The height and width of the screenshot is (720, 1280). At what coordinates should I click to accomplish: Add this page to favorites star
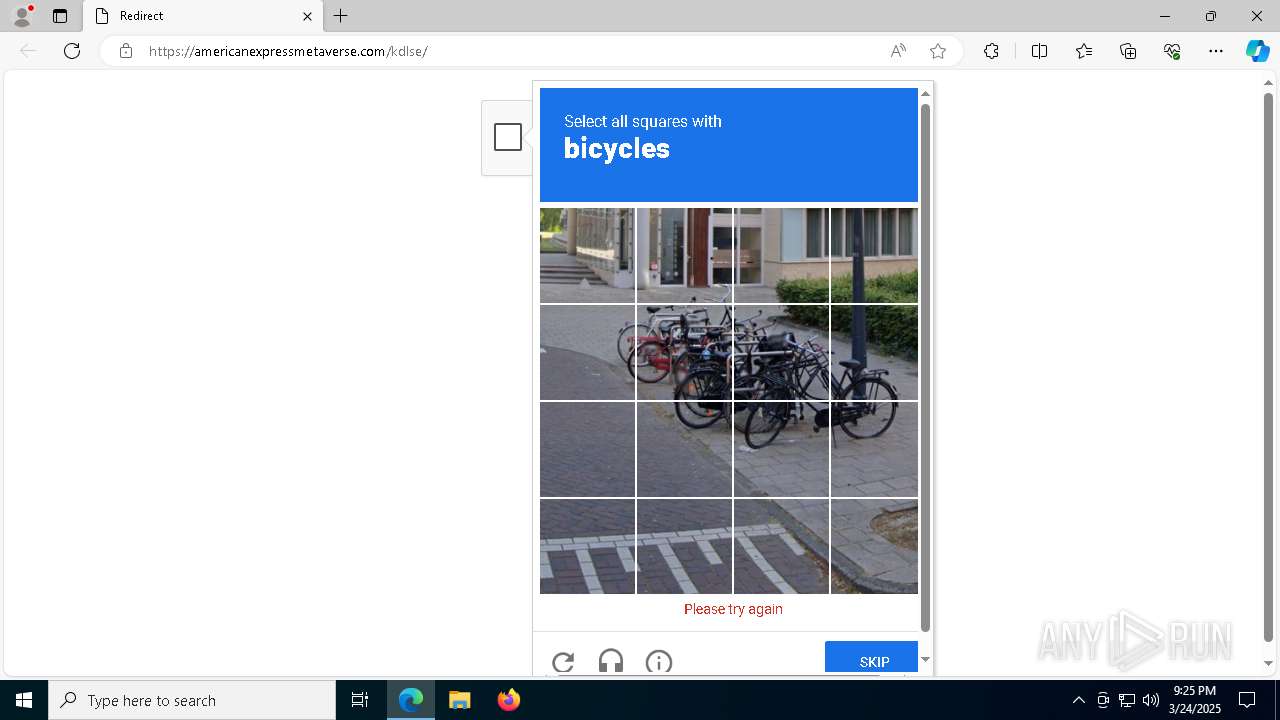click(x=937, y=51)
